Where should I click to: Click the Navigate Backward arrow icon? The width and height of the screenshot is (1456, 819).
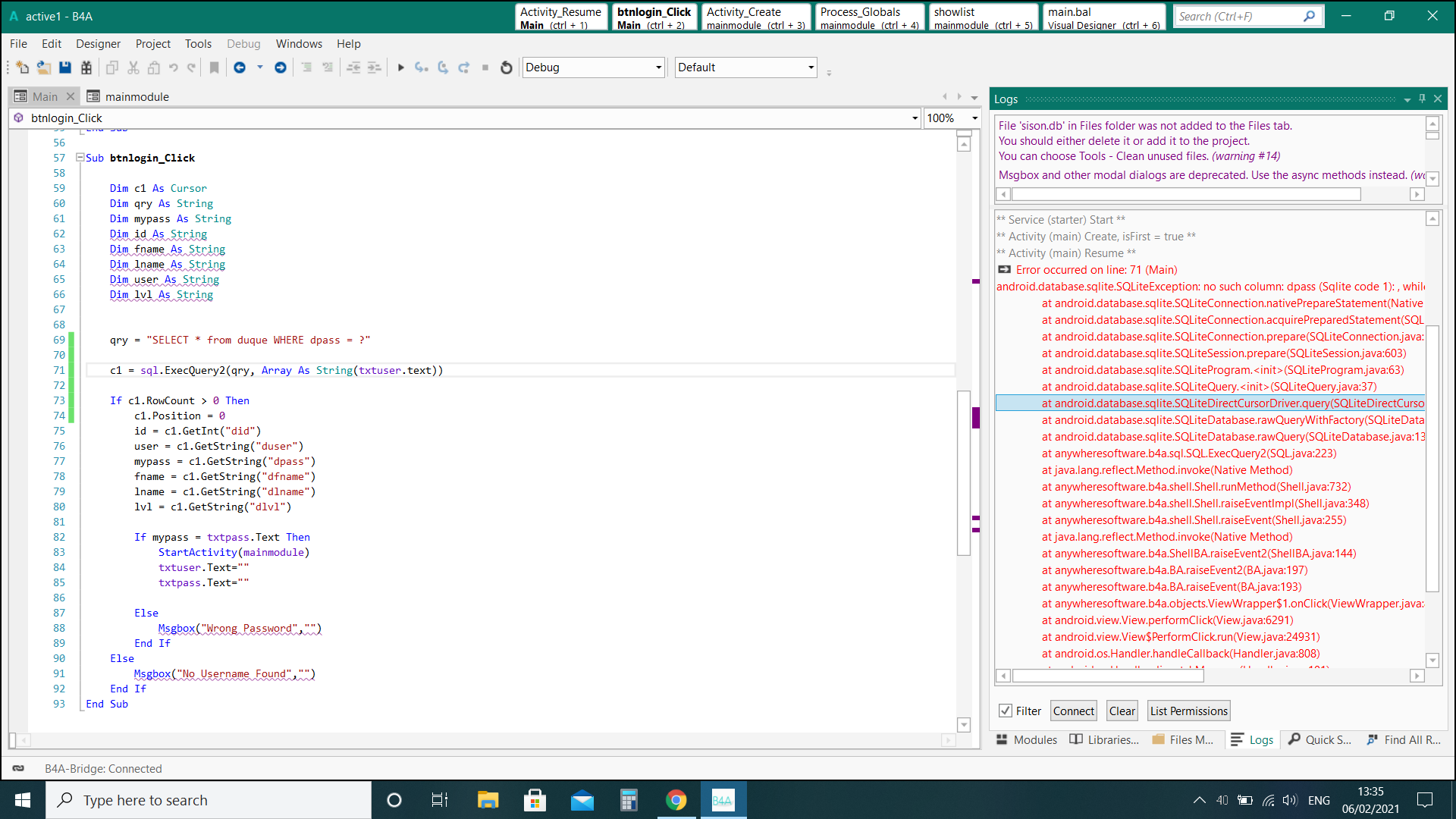[x=240, y=67]
